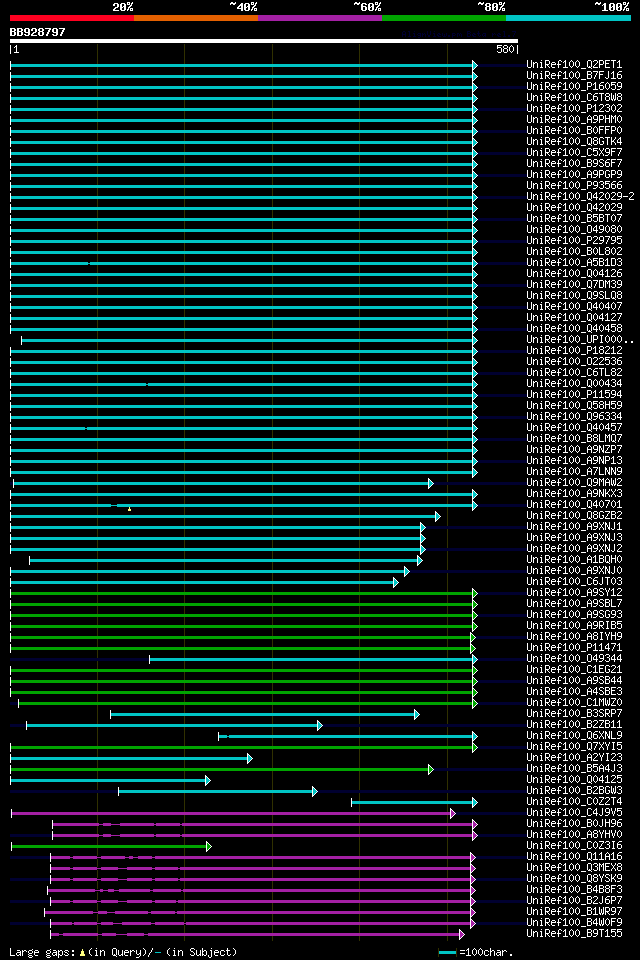Click the red 20% identity legend segment
640x960 pixels.
[72, 18]
